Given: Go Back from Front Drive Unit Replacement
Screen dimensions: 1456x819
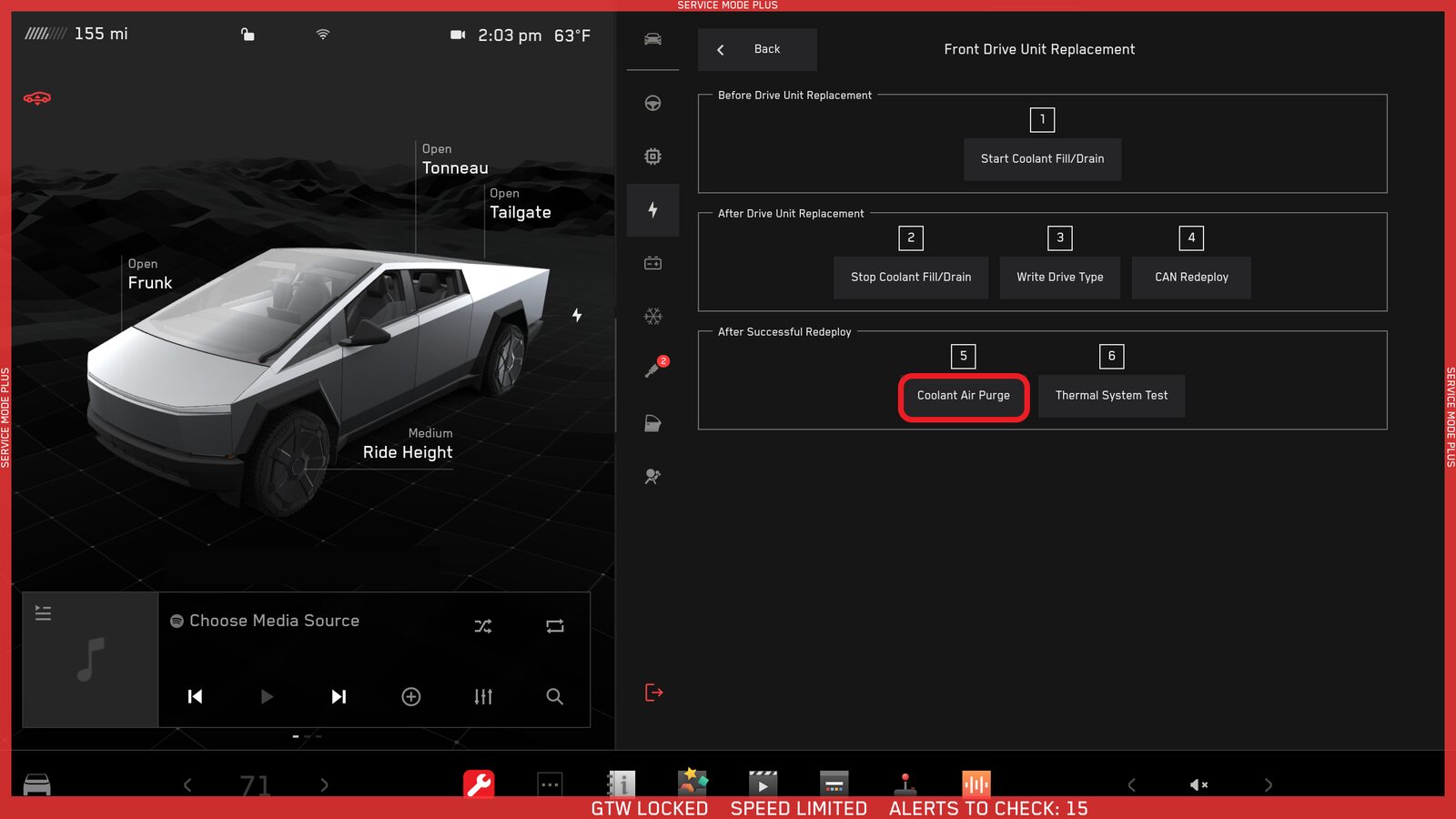Looking at the screenshot, I should click(757, 49).
